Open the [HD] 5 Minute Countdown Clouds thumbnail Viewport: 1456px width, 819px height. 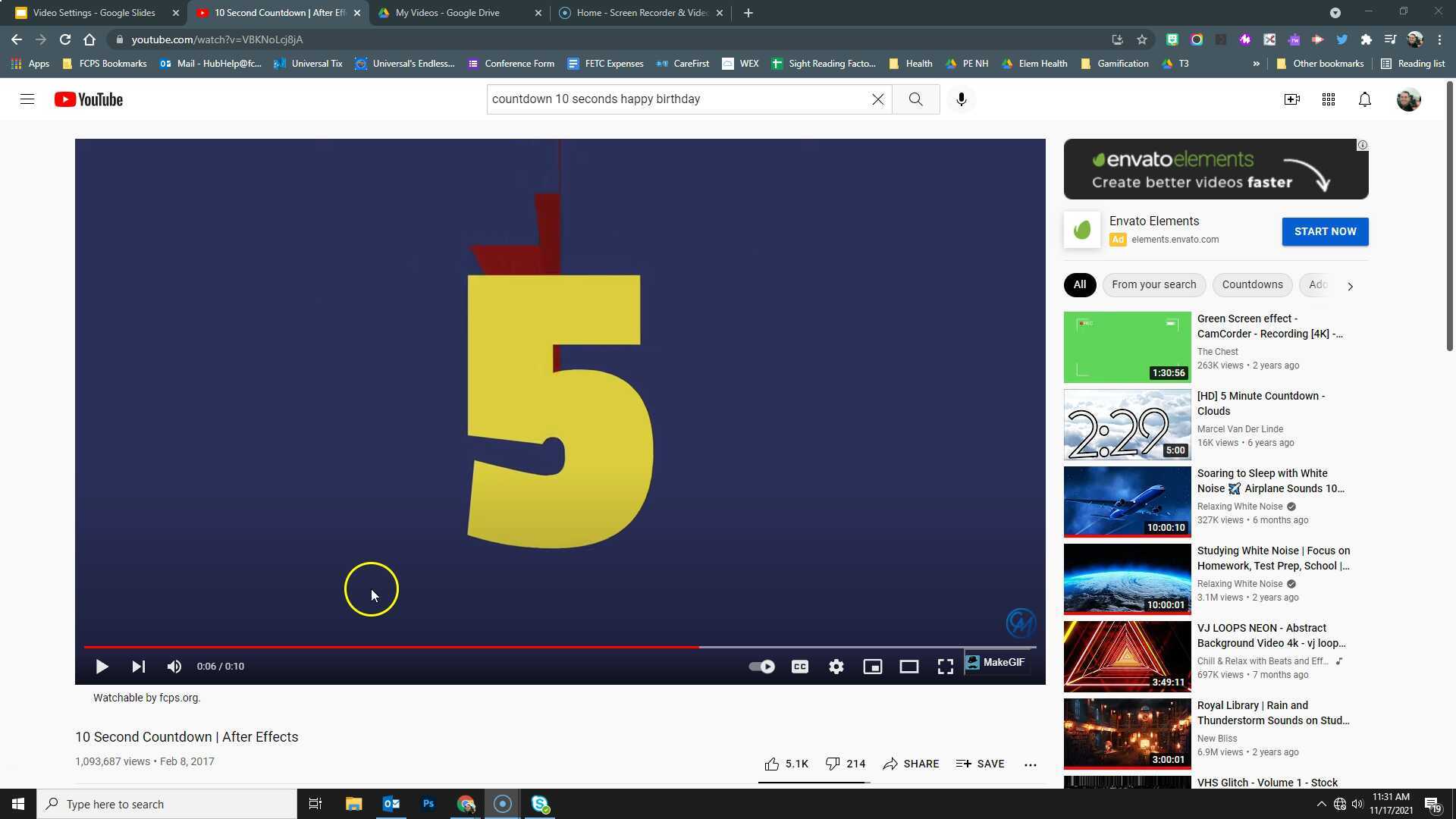point(1127,424)
